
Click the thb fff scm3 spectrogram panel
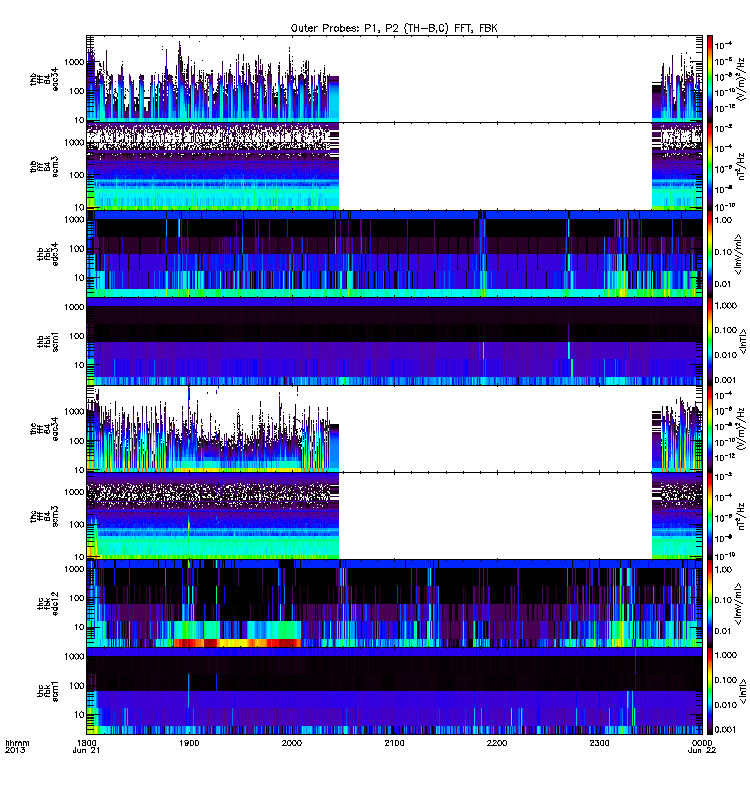click(x=394, y=166)
